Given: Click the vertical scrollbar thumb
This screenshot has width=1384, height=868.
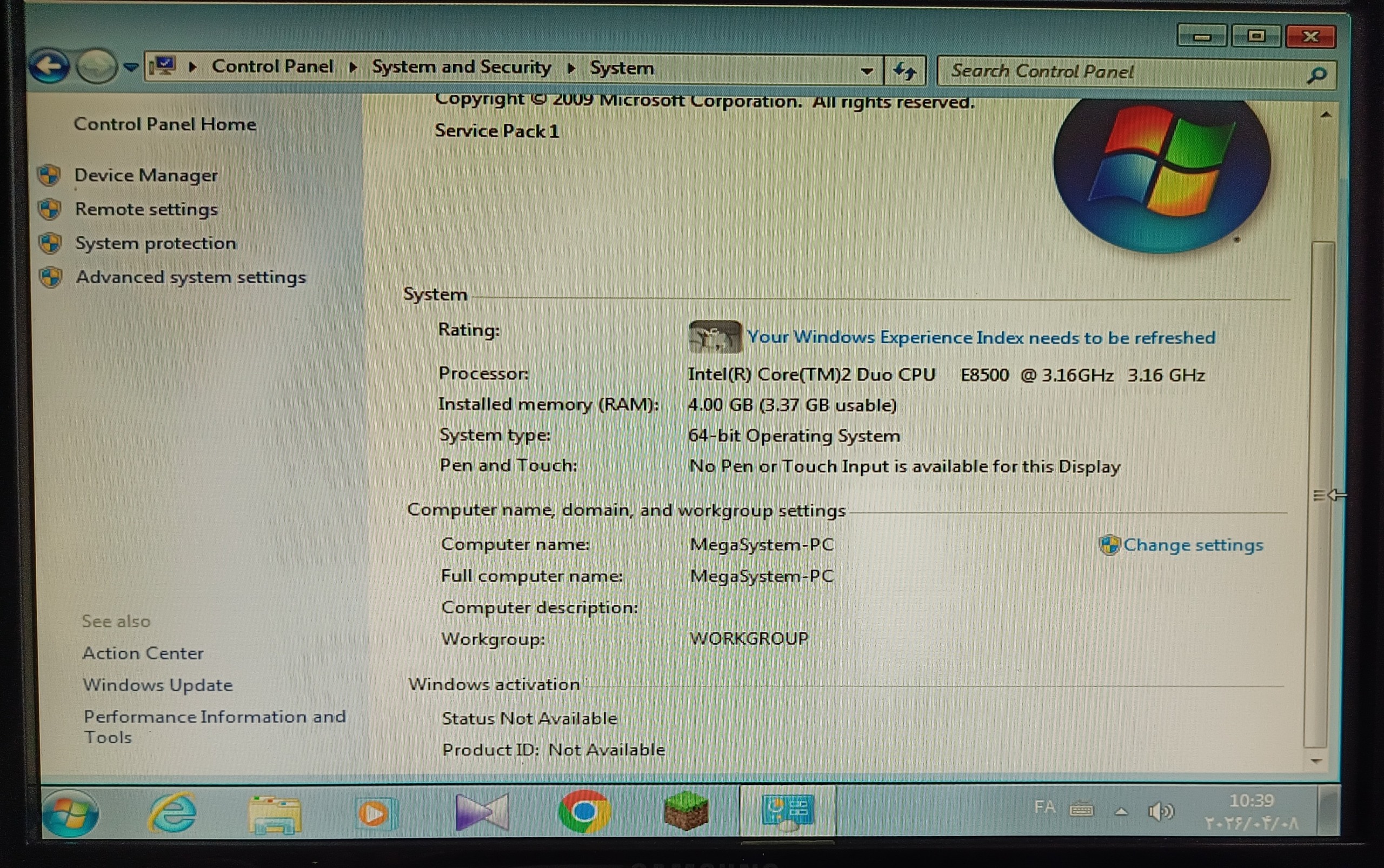Looking at the screenshot, I should point(1319,495).
